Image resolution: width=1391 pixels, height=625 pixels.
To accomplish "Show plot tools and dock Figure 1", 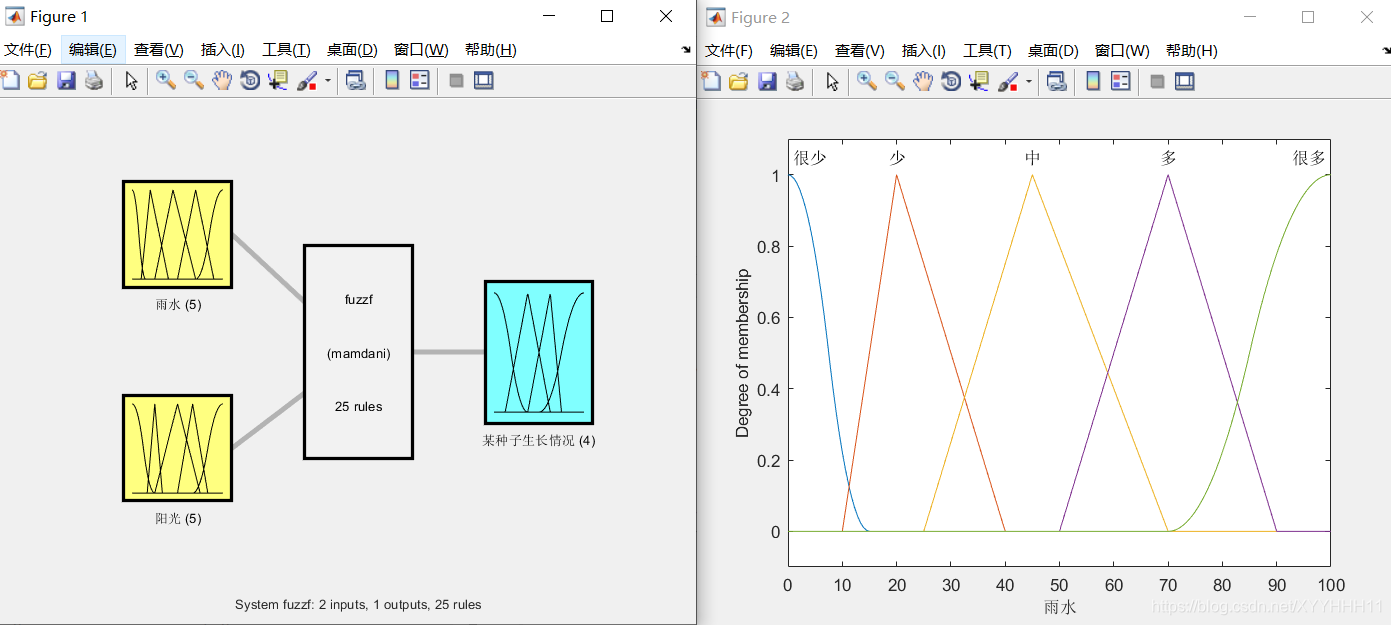I will [484, 81].
